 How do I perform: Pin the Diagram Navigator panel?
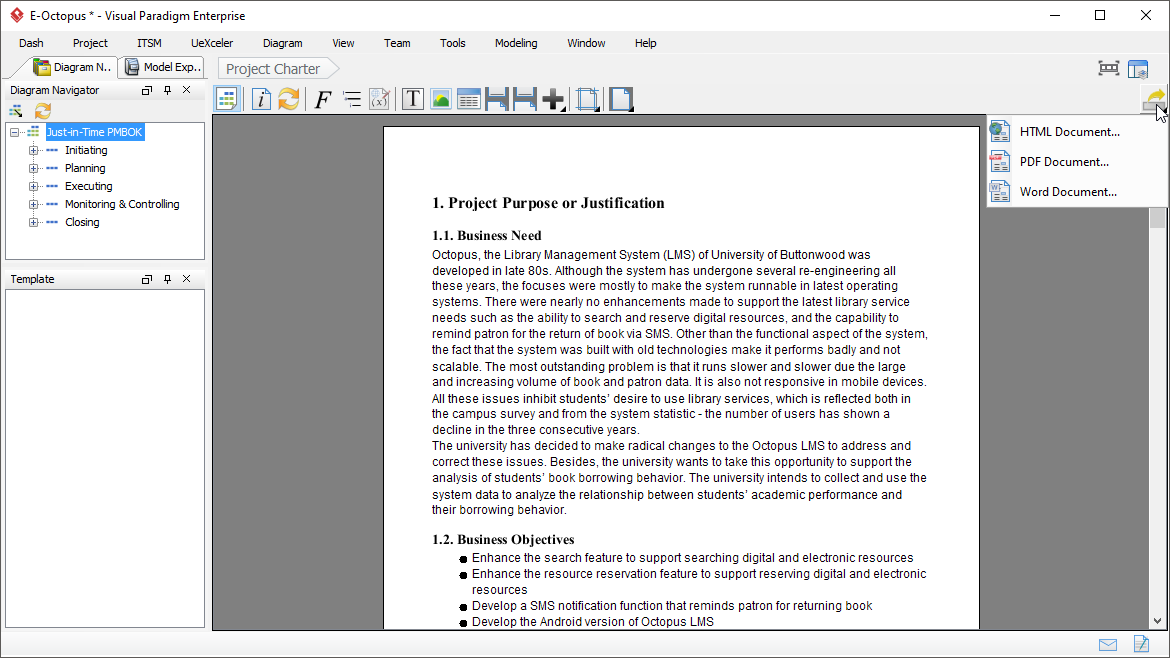[167, 89]
